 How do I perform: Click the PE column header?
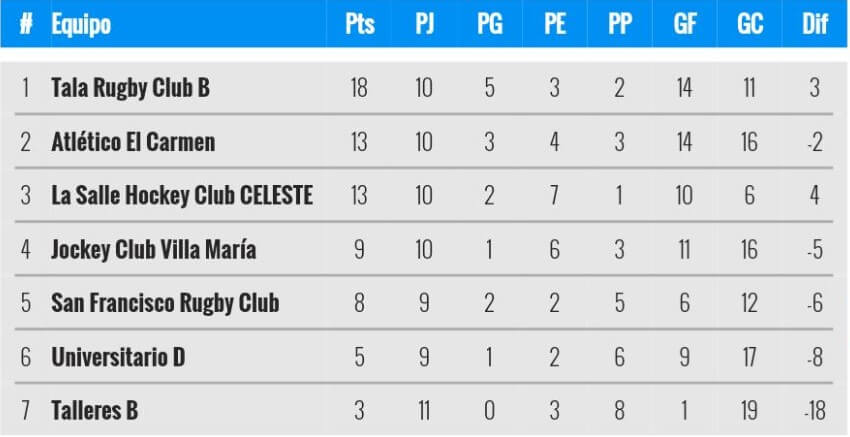pos(554,24)
